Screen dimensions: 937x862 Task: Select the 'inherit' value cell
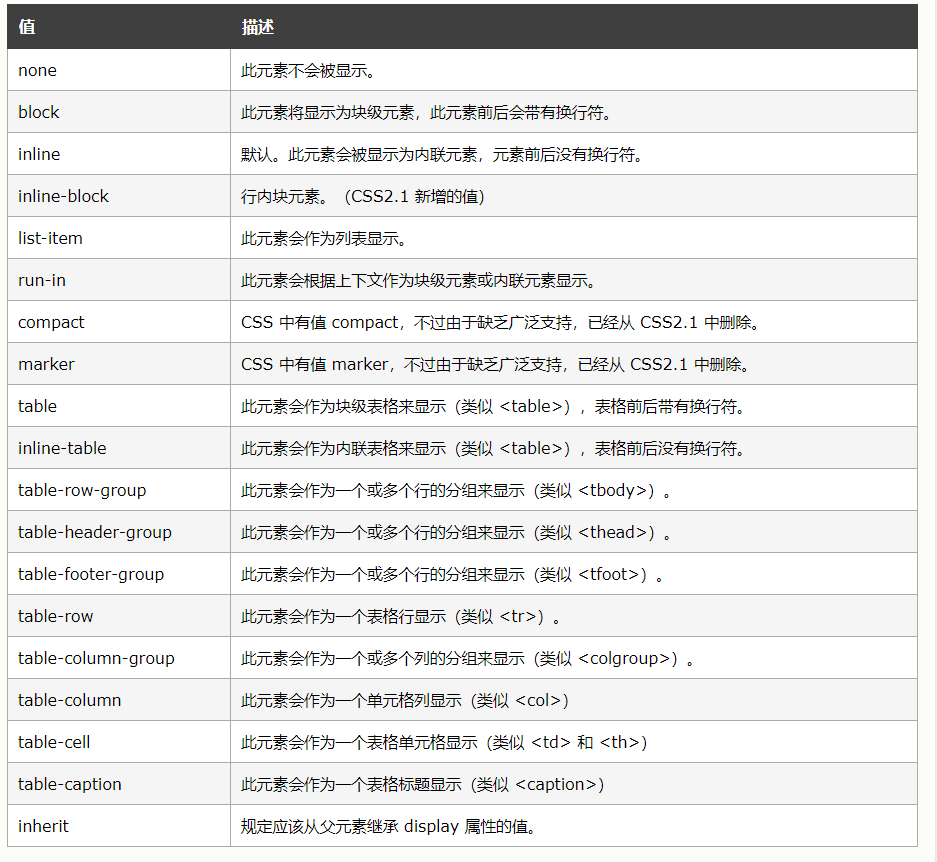pos(119,826)
